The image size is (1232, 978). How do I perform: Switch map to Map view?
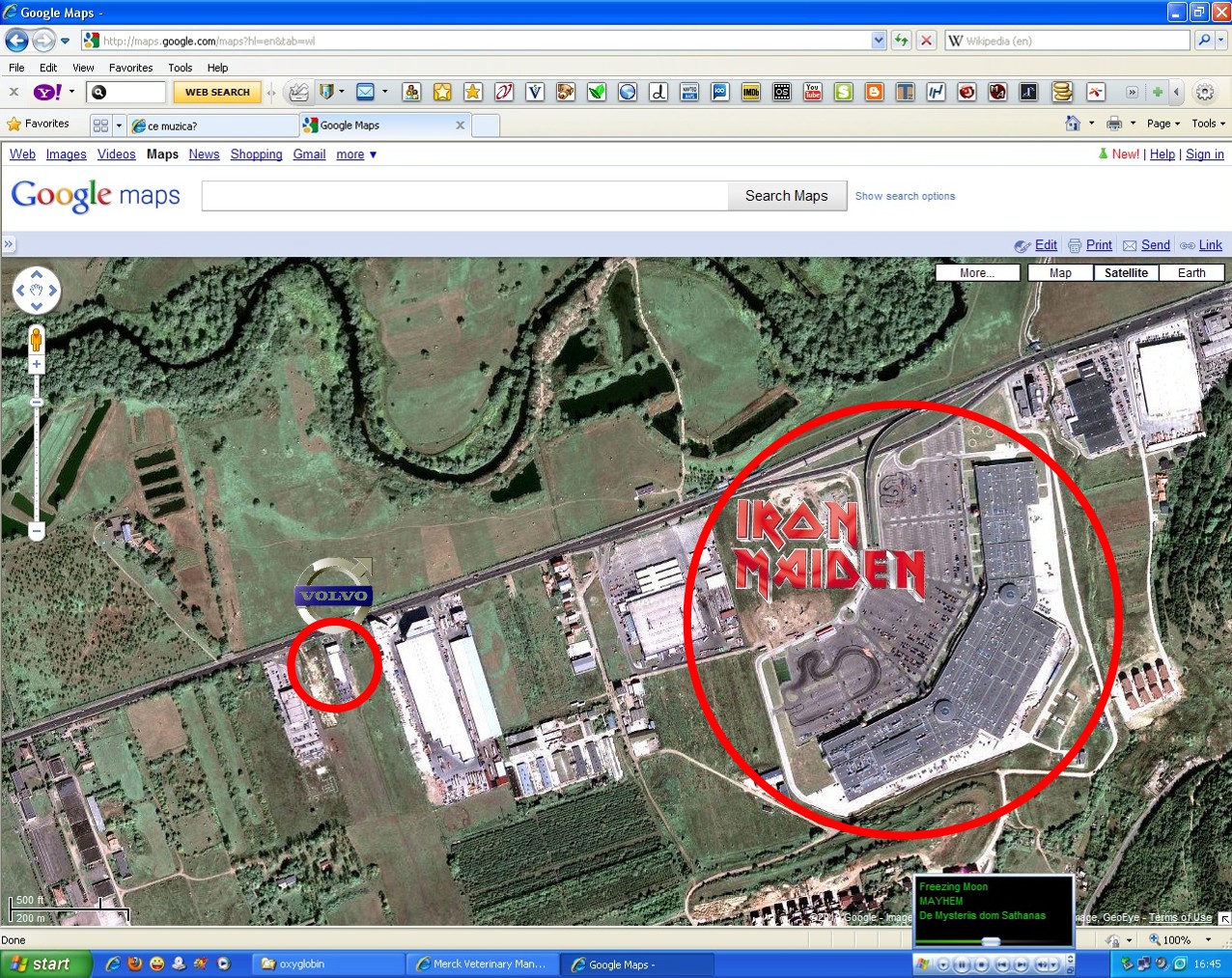coord(1060,273)
